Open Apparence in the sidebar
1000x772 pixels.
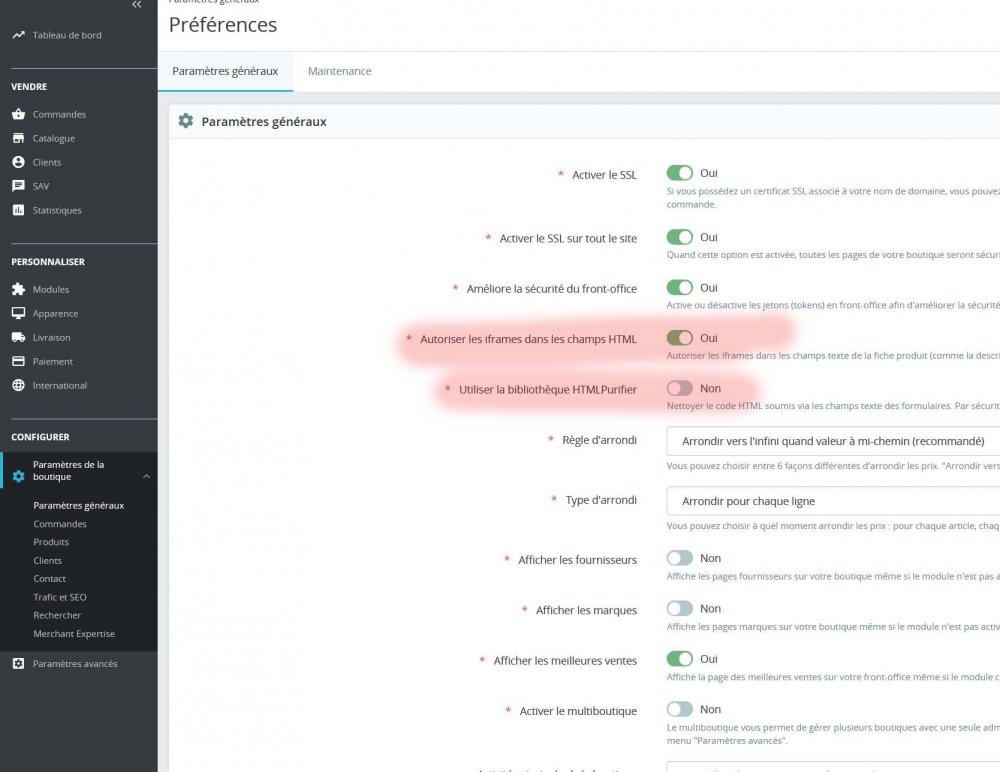[x=55, y=314]
